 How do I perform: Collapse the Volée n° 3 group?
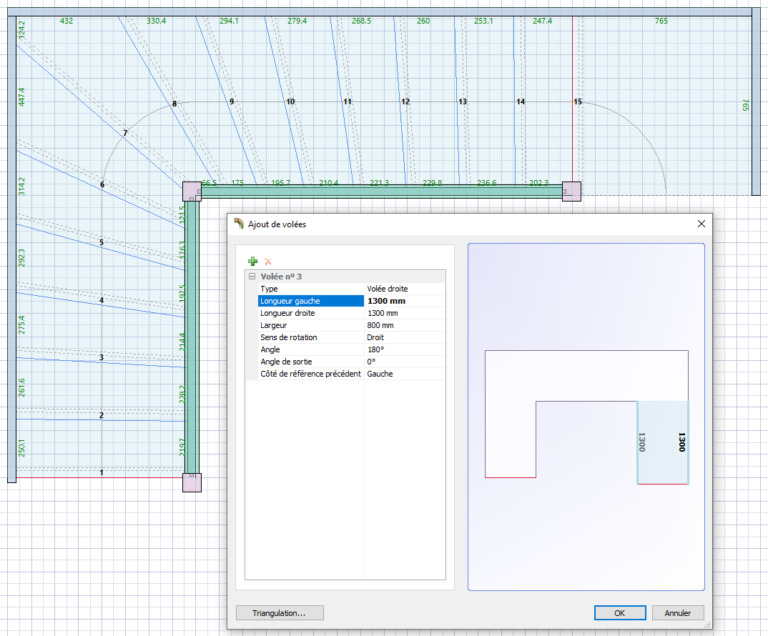(252, 276)
